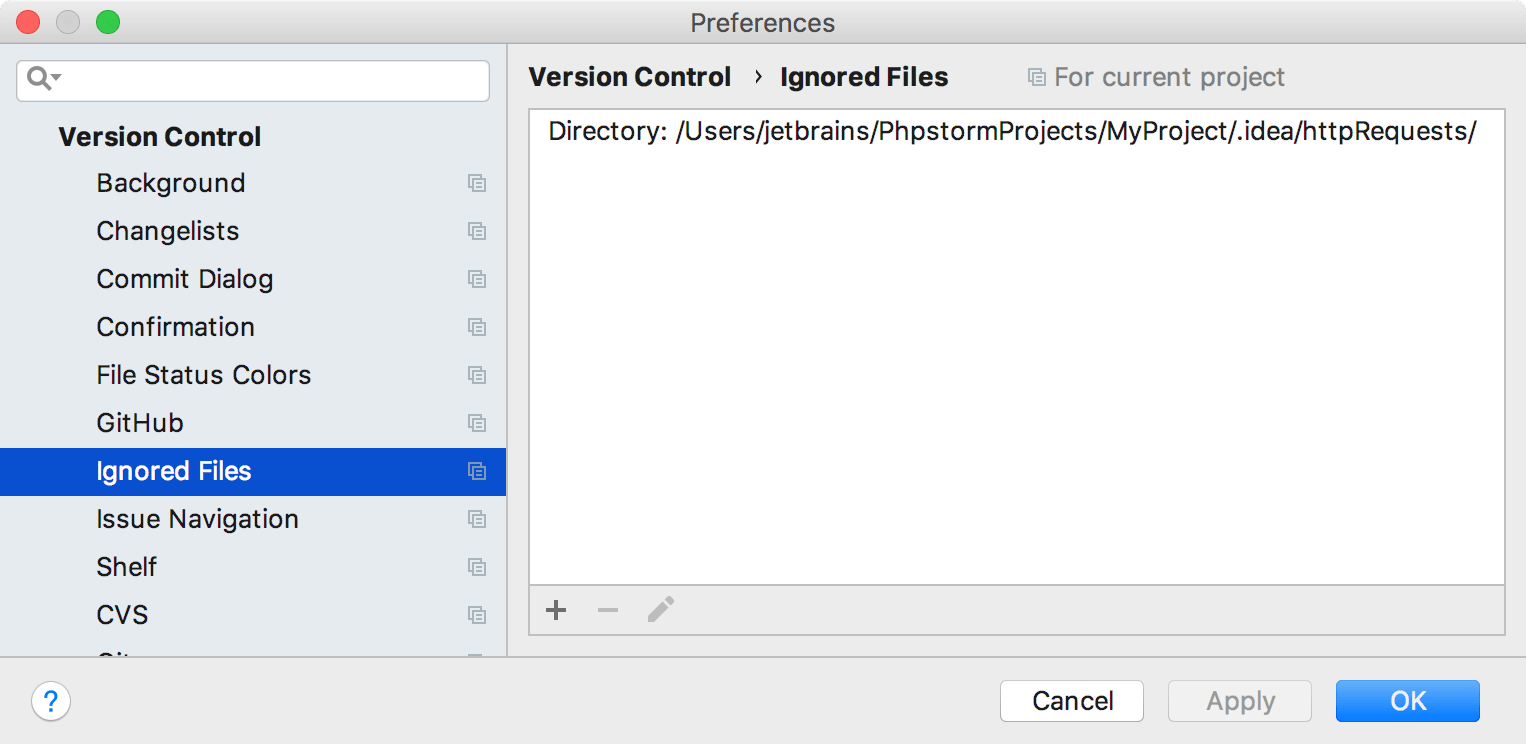The height and width of the screenshot is (744, 1526).
Task: Click the Ignored Files breadcrumb item
Action: coord(863,76)
